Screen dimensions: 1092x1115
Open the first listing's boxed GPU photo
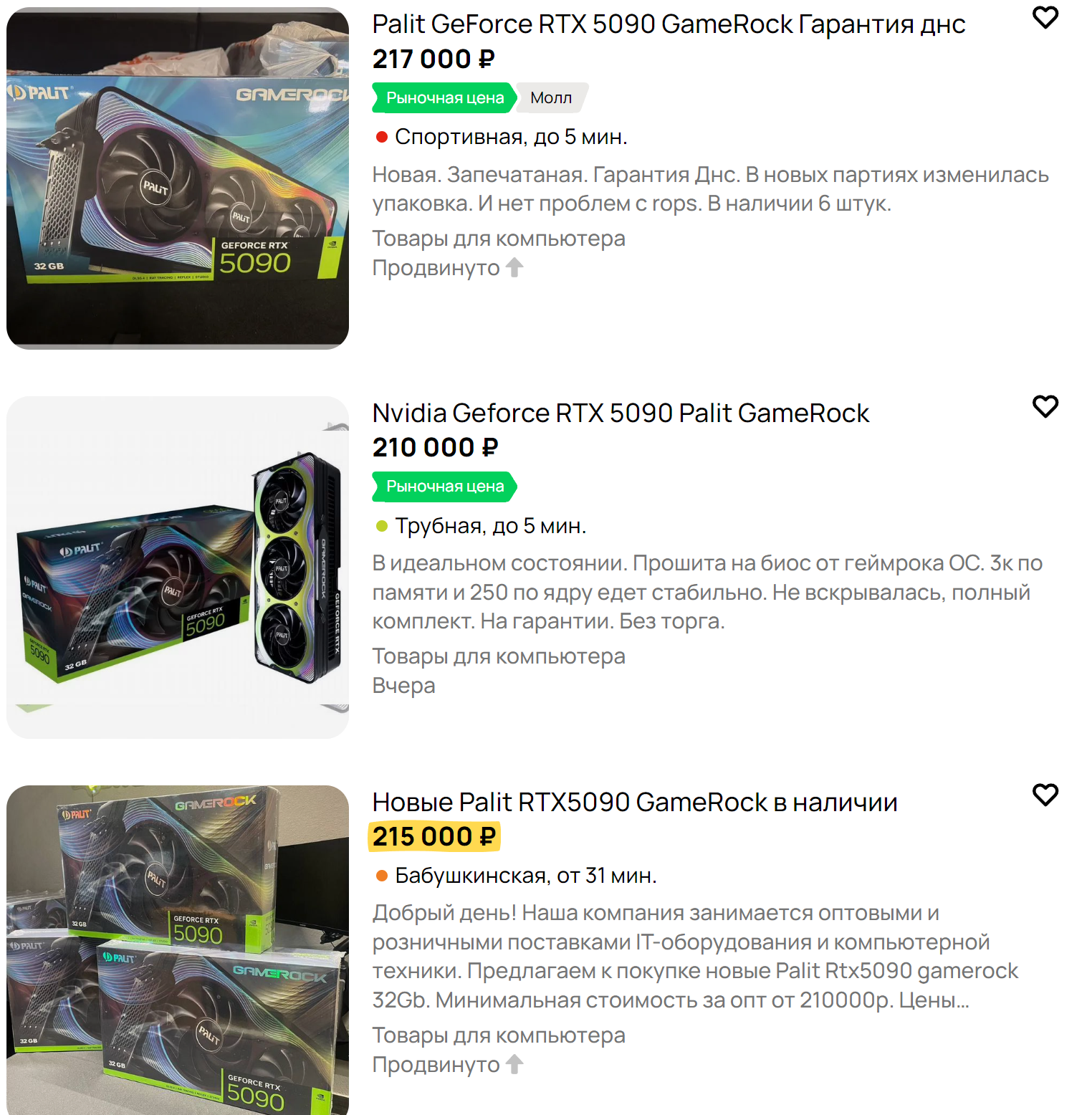click(x=178, y=178)
